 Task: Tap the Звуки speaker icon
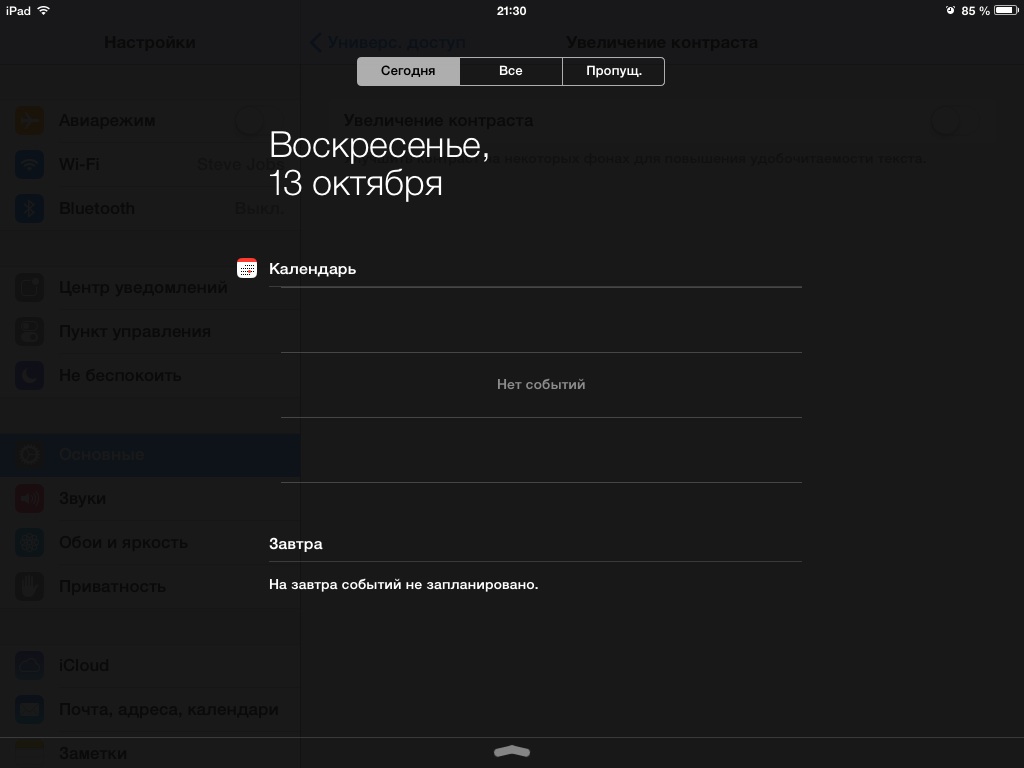[29, 498]
